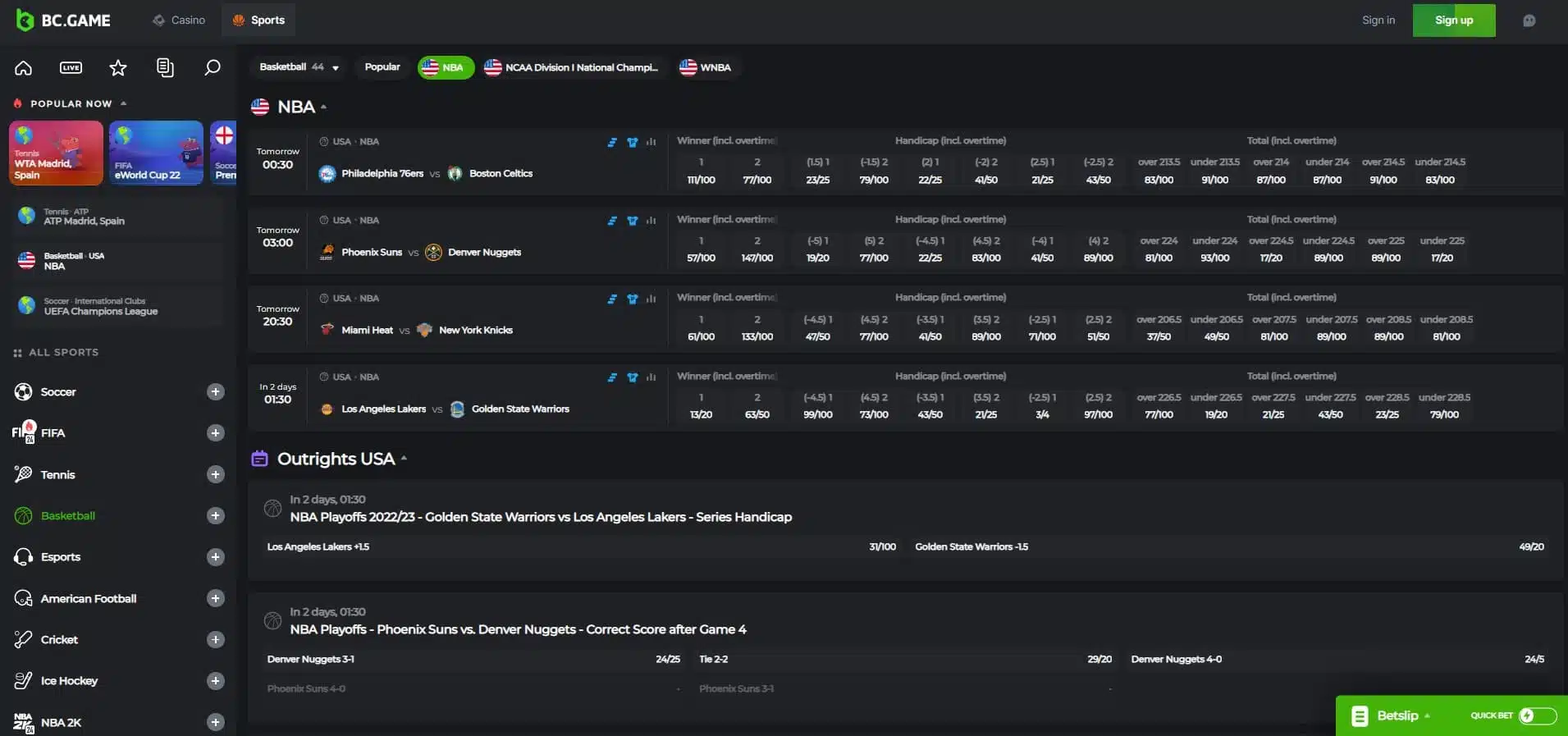Viewport: 1568px width, 736px height.
Task: Click the Soccer ball icon in All Sports
Action: [x=23, y=391]
